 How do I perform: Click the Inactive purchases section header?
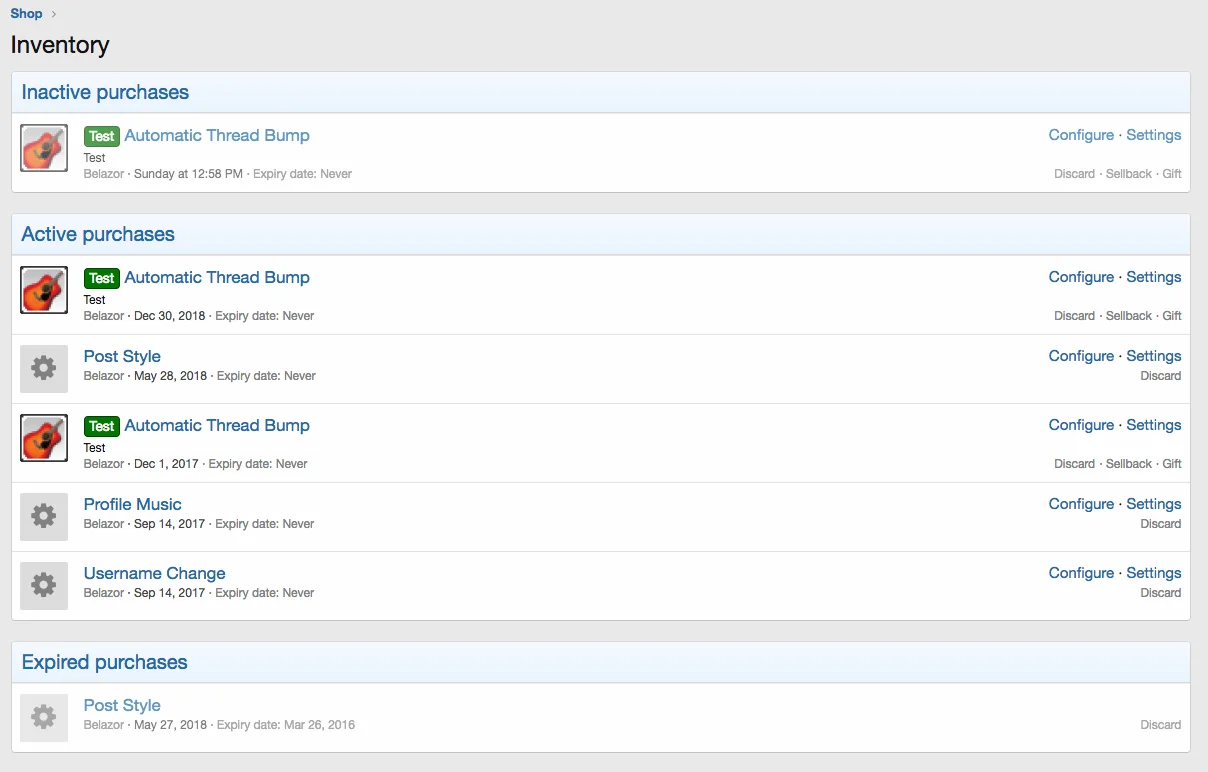105,92
